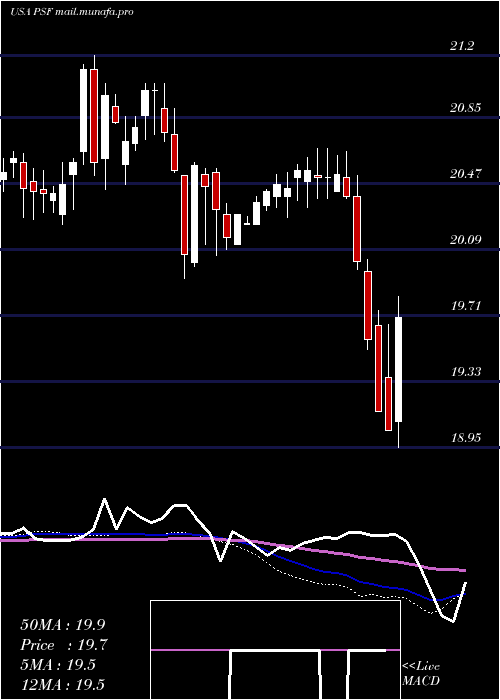Click the last tall white candlestick body
Viewport: 500px width, 700px height.
coord(399,369)
